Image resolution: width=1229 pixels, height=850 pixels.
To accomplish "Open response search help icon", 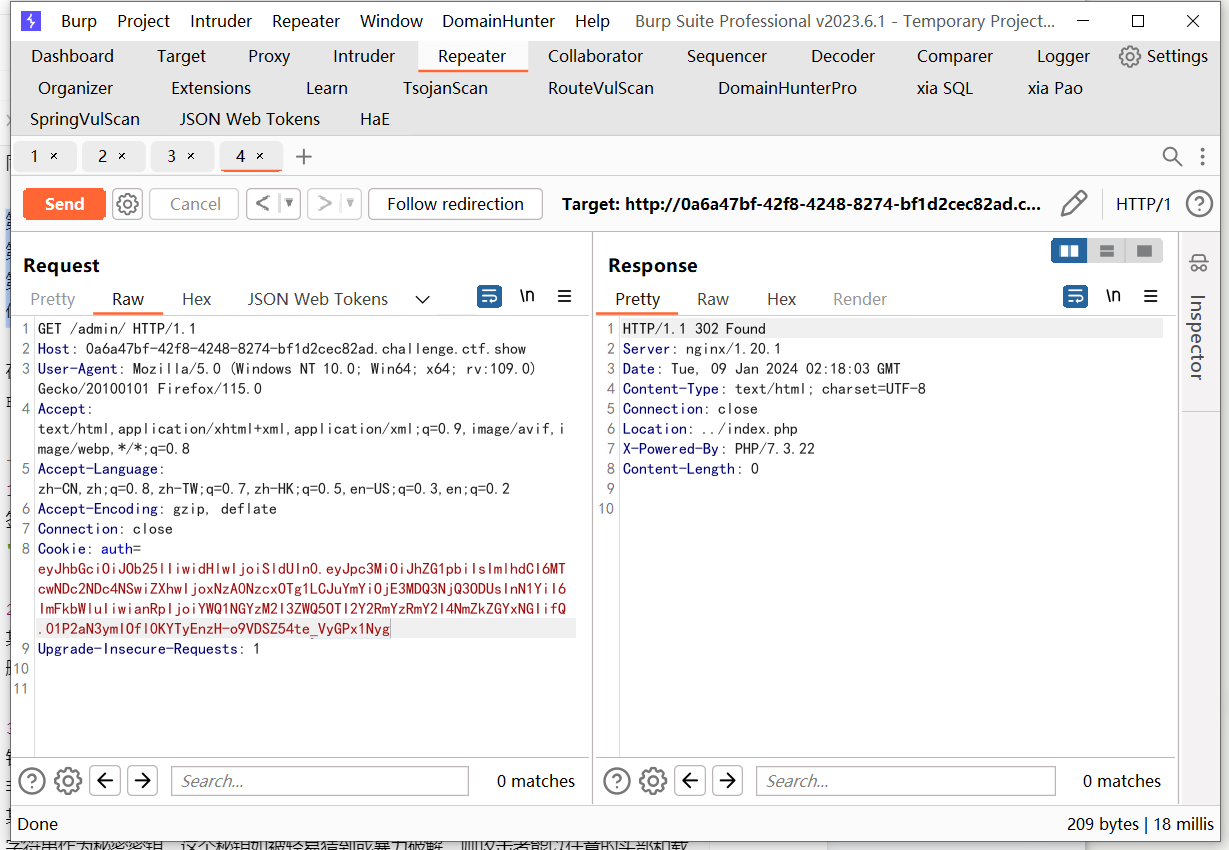I will click(x=617, y=781).
